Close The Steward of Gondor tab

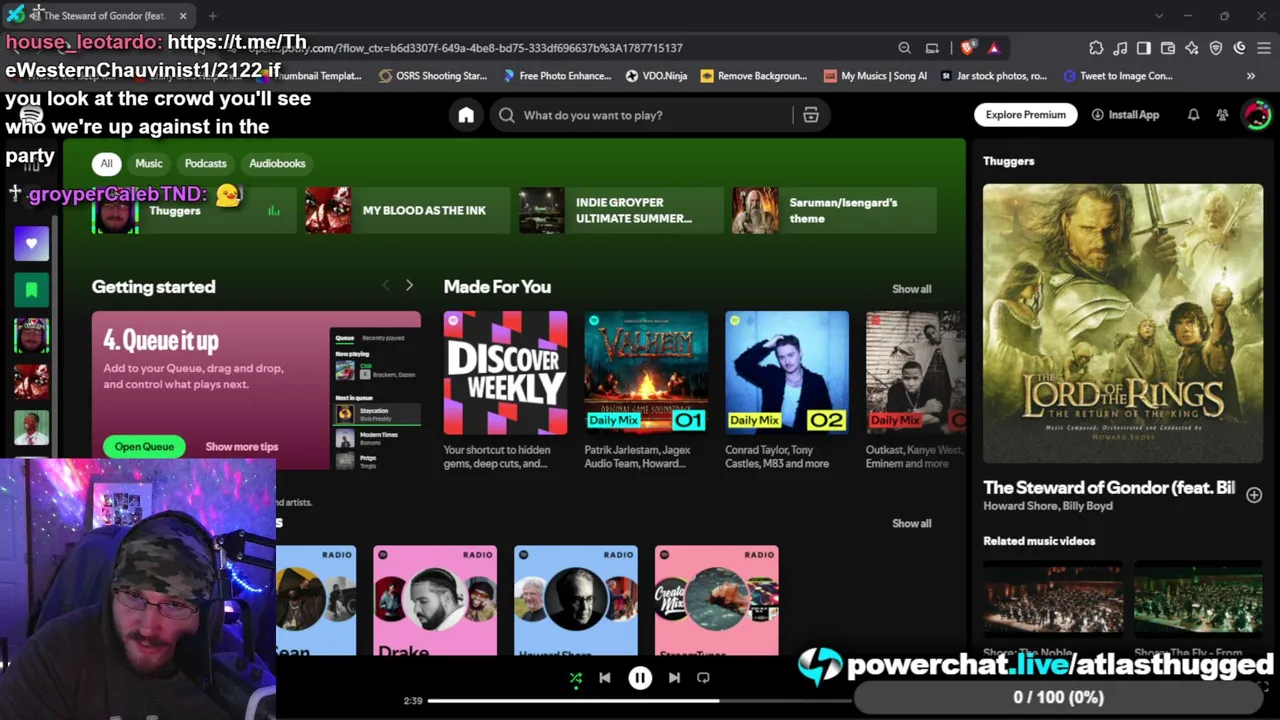(183, 16)
